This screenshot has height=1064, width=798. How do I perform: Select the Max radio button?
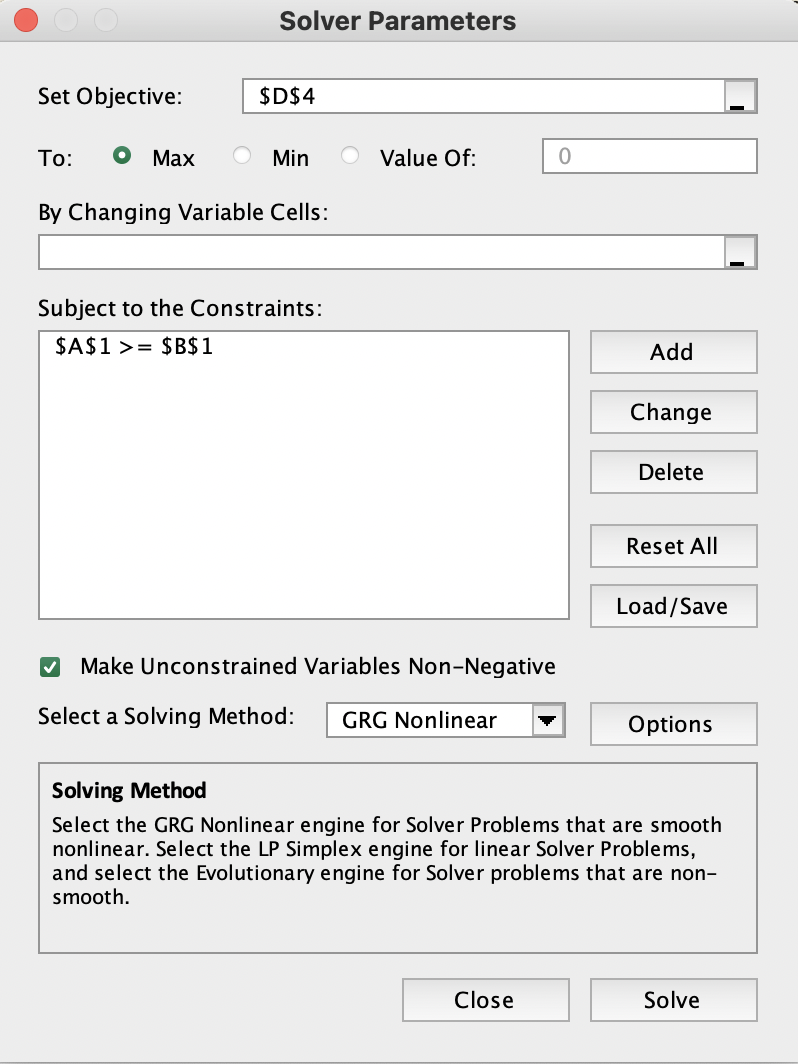[x=123, y=157]
